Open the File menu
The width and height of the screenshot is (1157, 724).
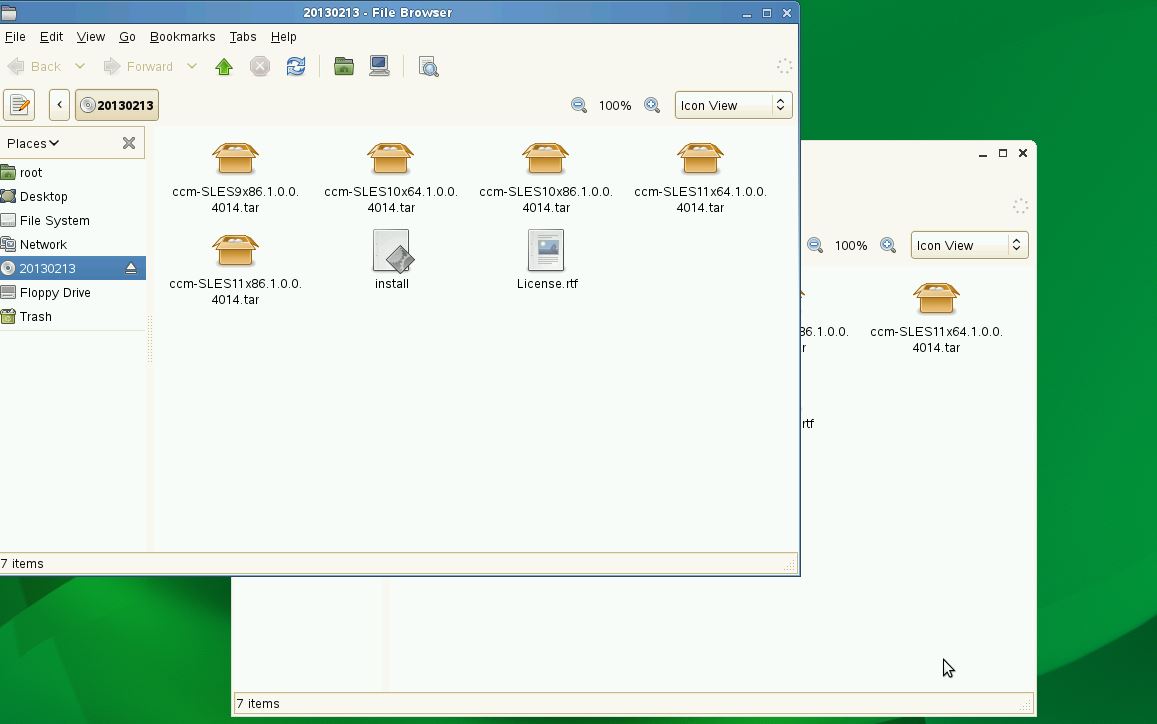coord(15,37)
